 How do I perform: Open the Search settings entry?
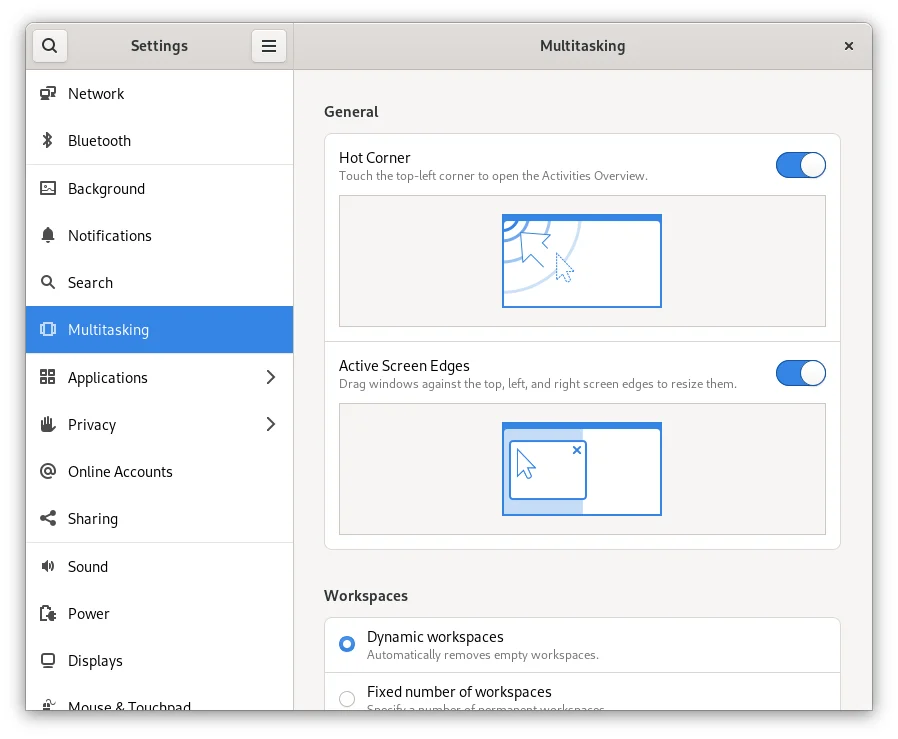click(x=90, y=283)
